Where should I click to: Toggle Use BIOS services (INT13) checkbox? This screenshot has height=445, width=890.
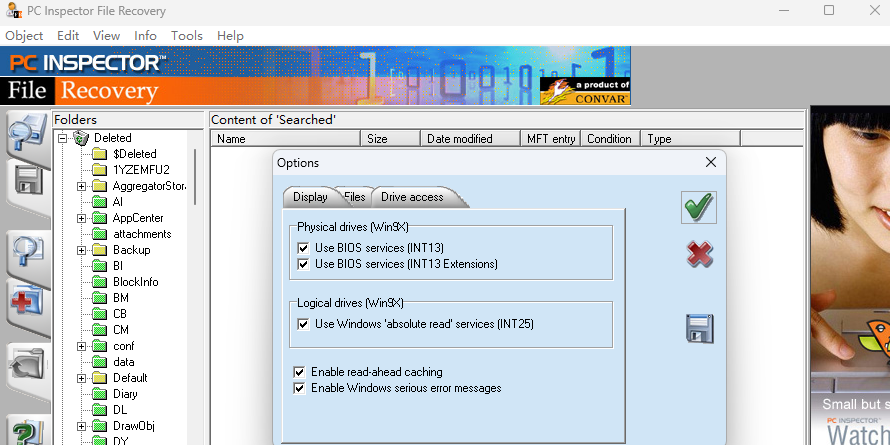pos(304,248)
